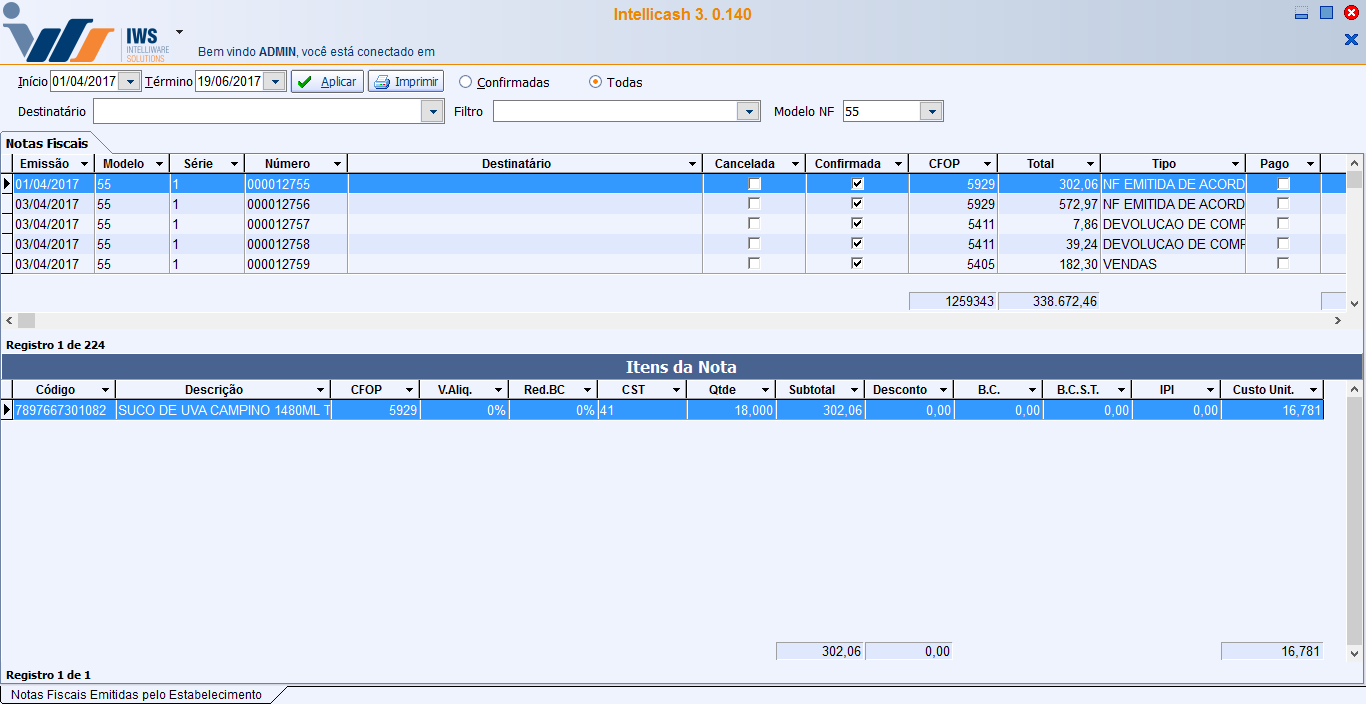1366x704 pixels.
Task: Click the Tipo column header
Action: point(1172,164)
